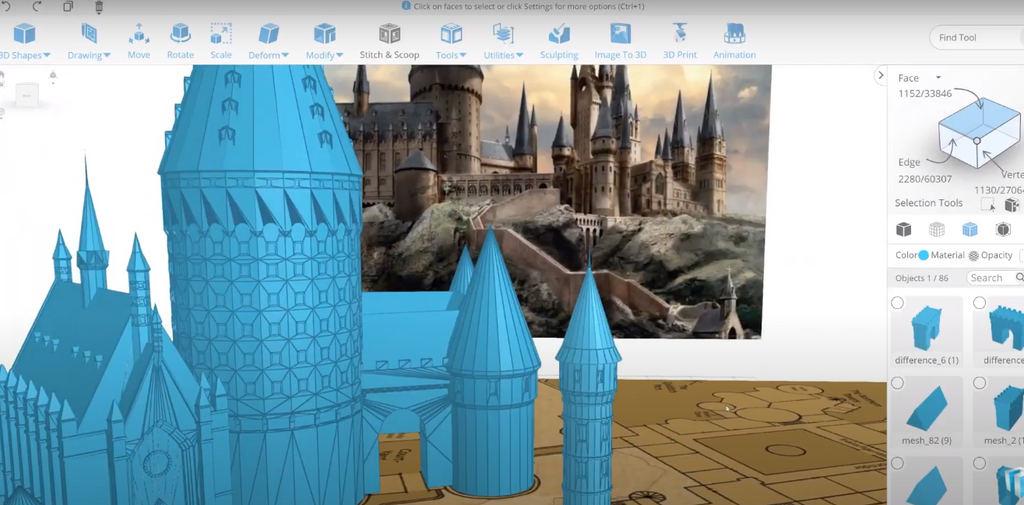Click the Opacity value box
Viewport: 1024px width, 505px height.
point(1021,255)
